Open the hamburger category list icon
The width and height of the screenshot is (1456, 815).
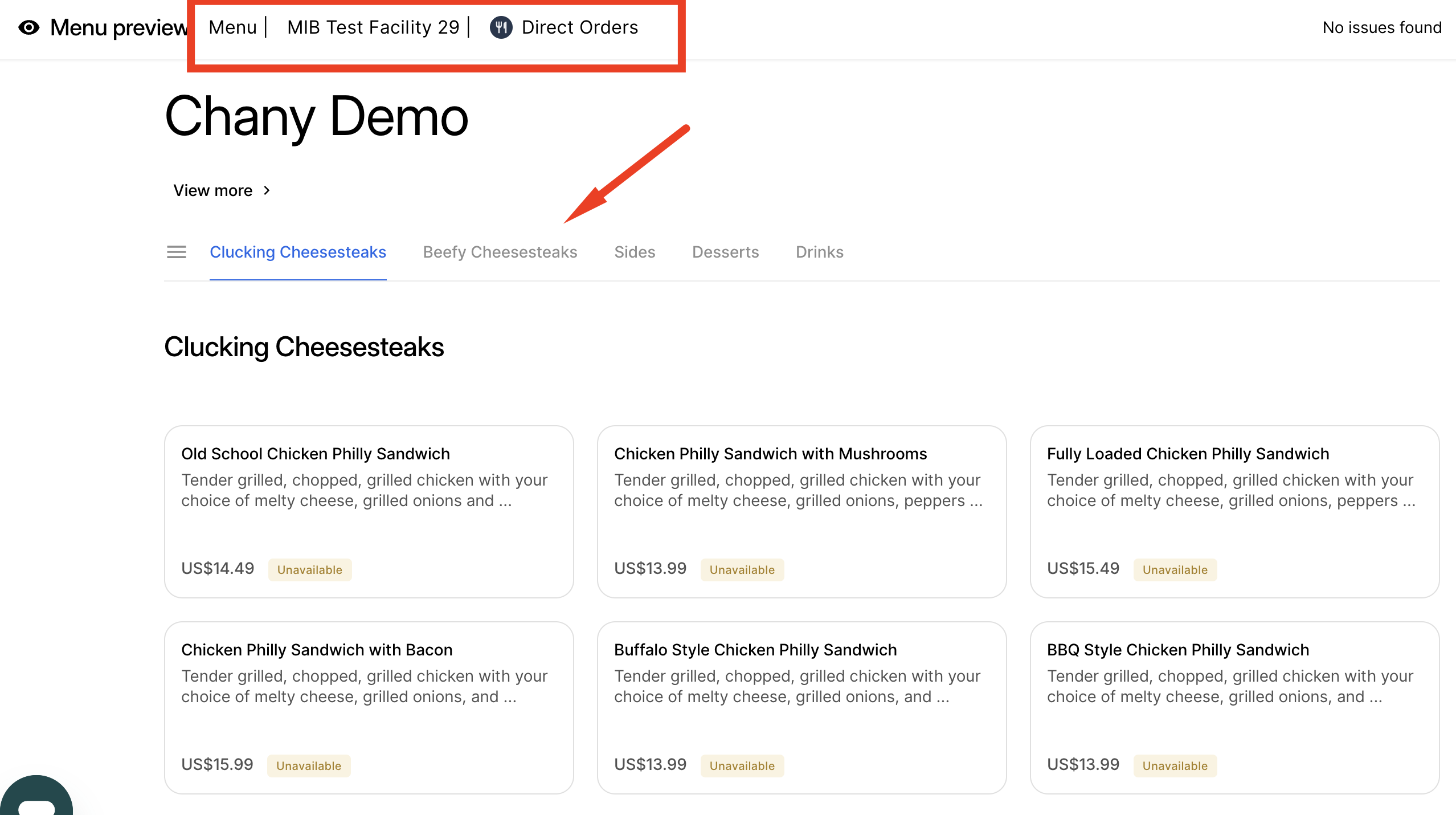177,252
